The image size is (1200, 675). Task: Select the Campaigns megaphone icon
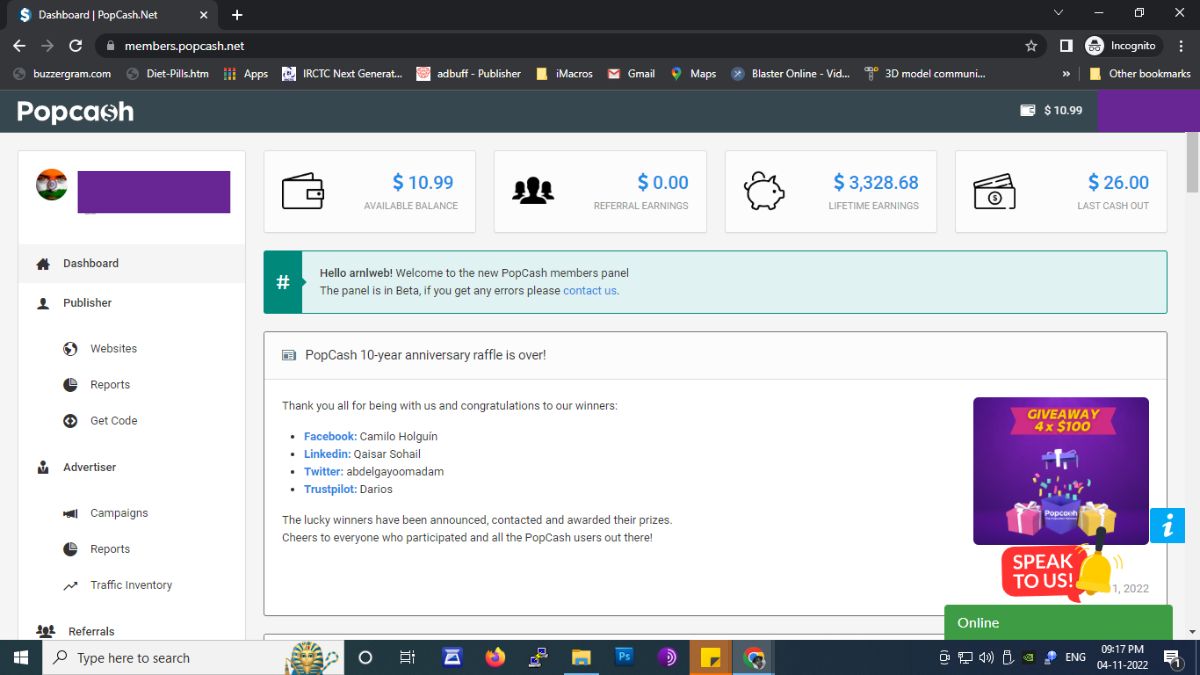click(69, 512)
